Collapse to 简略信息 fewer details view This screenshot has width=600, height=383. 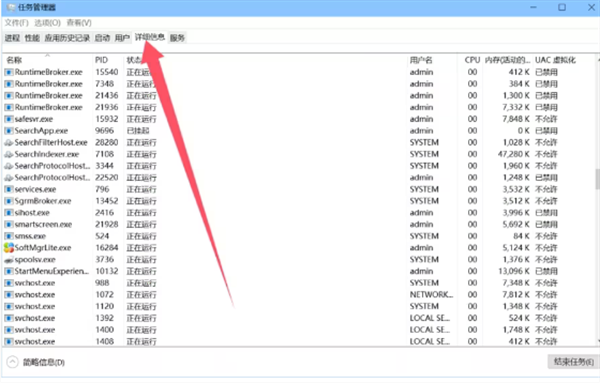tap(36, 362)
